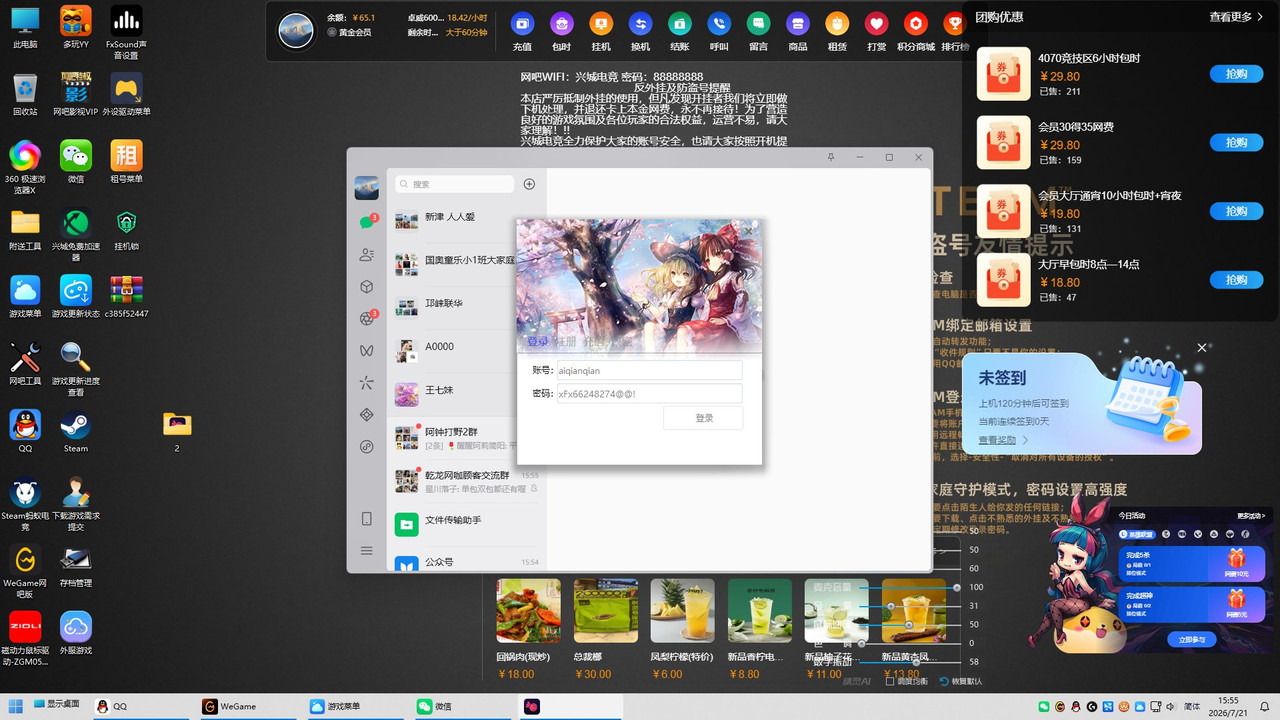Screen dimensions: 1280x720
Task: Click the 账号 account input field
Action: point(649,371)
